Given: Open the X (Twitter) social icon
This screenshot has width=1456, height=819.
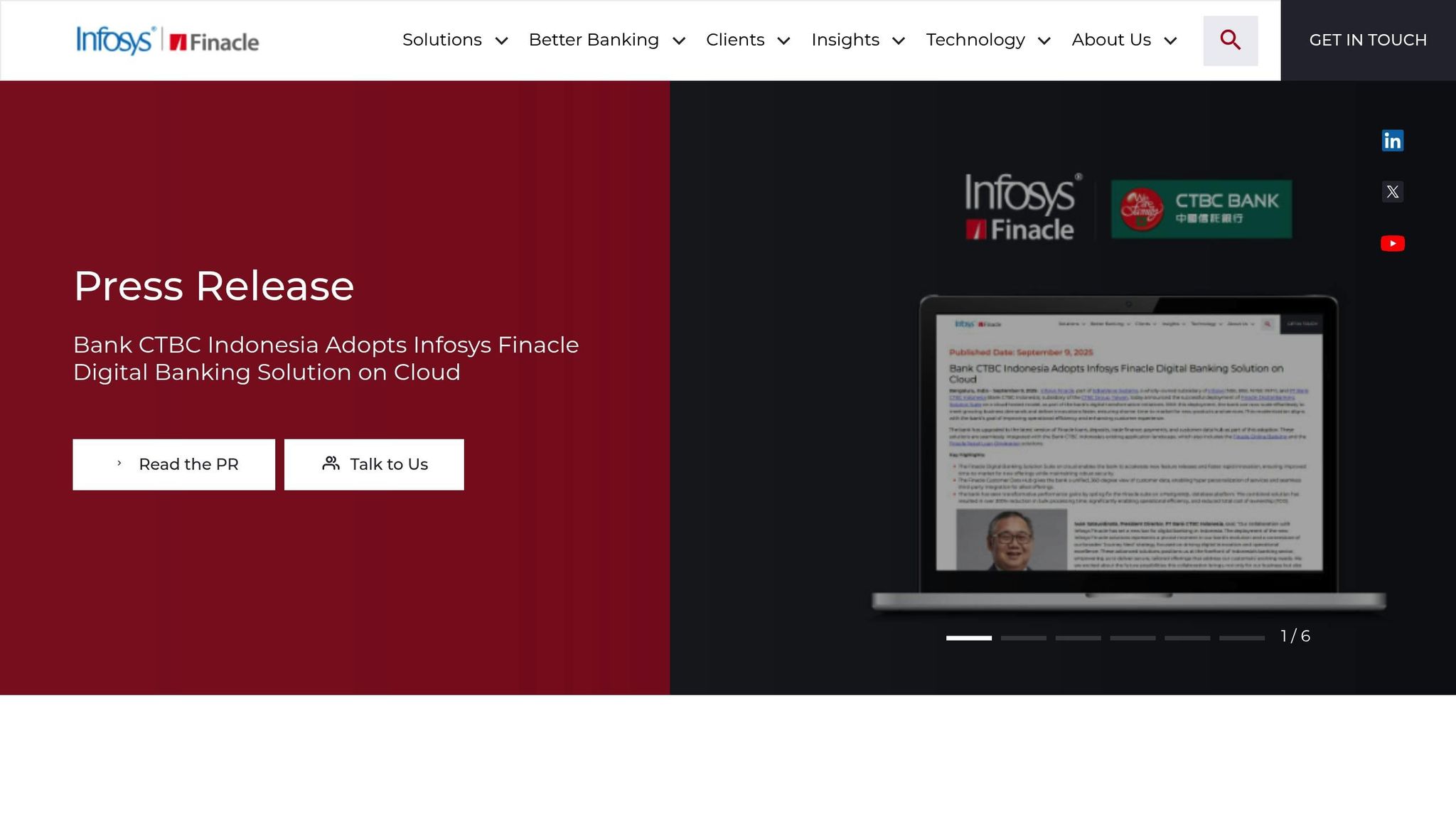Looking at the screenshot, I should 1392,192.
